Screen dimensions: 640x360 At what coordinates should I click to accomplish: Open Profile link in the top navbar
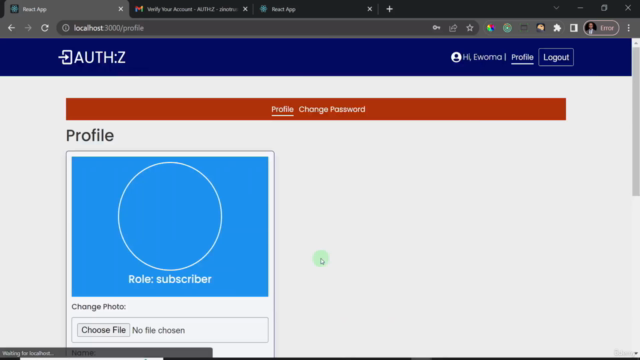pyautogui.click(x=522, y=57)
